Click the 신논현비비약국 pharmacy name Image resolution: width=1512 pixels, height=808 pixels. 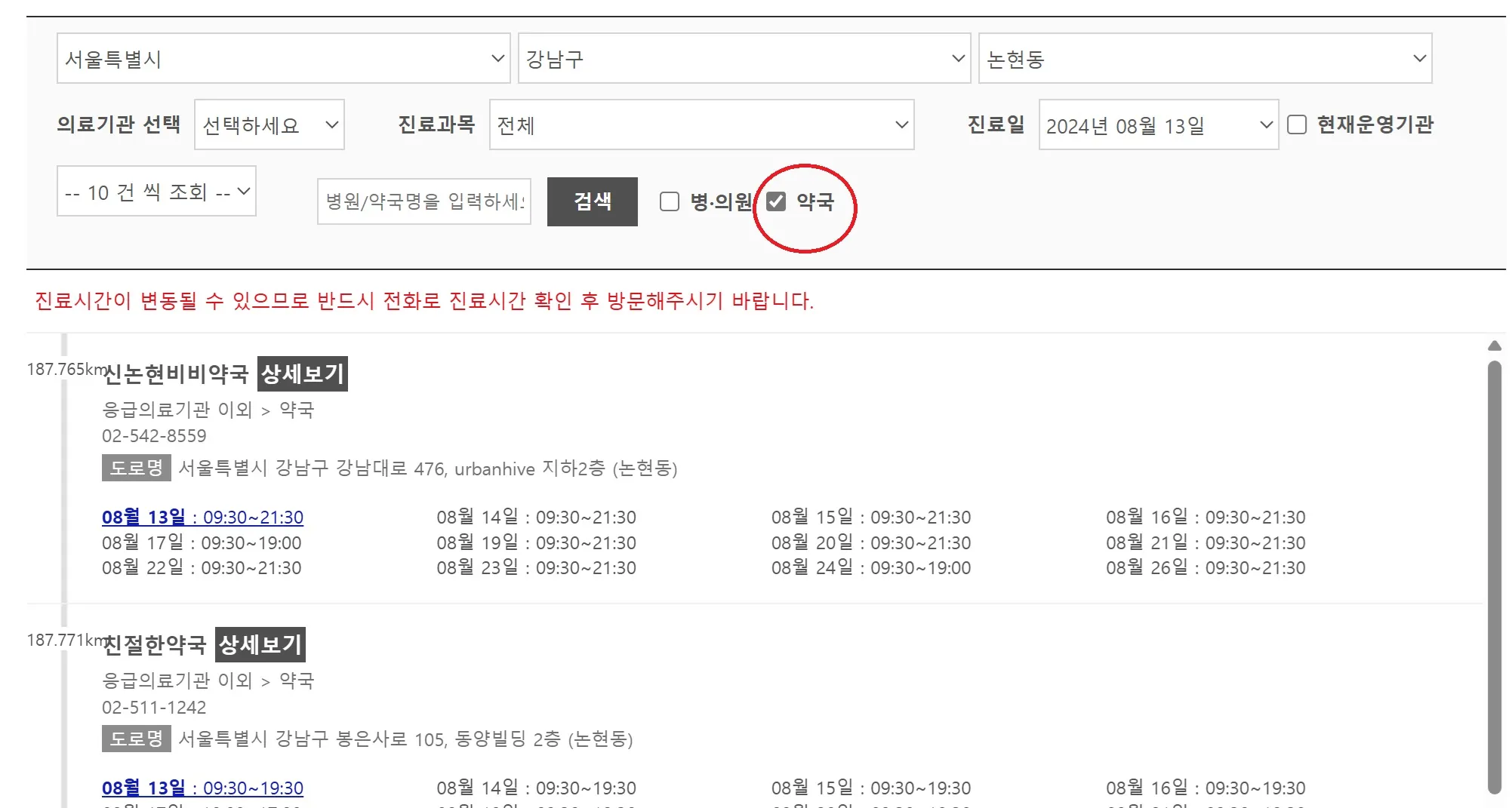pyautogui.click(x=176, y=373)
